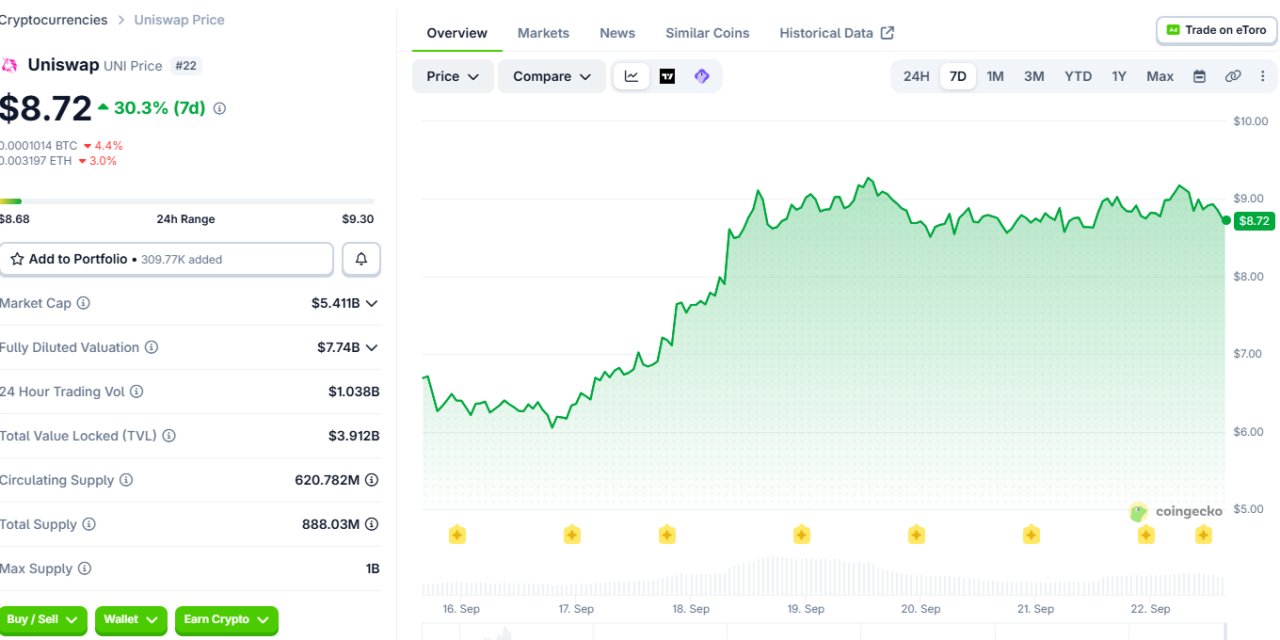The image size is (1280, 640).
Task: Click news marker near 19. Sep
Action: tap(802, 535)
